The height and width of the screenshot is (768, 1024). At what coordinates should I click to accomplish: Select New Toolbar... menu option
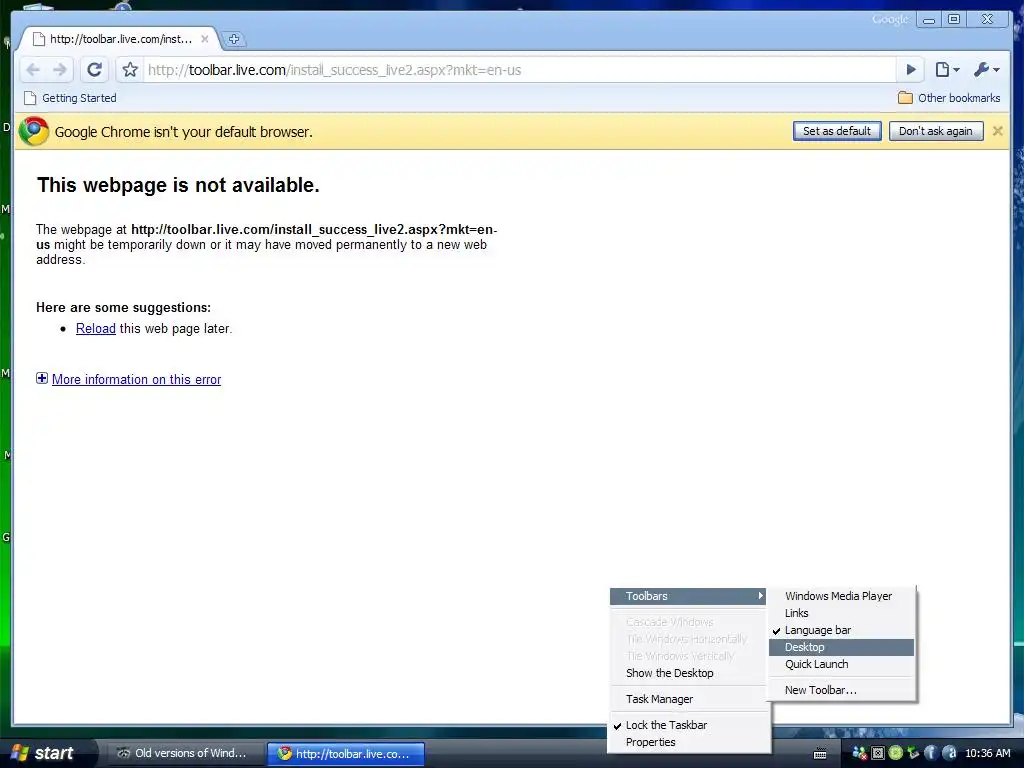[x=841, y=690]
